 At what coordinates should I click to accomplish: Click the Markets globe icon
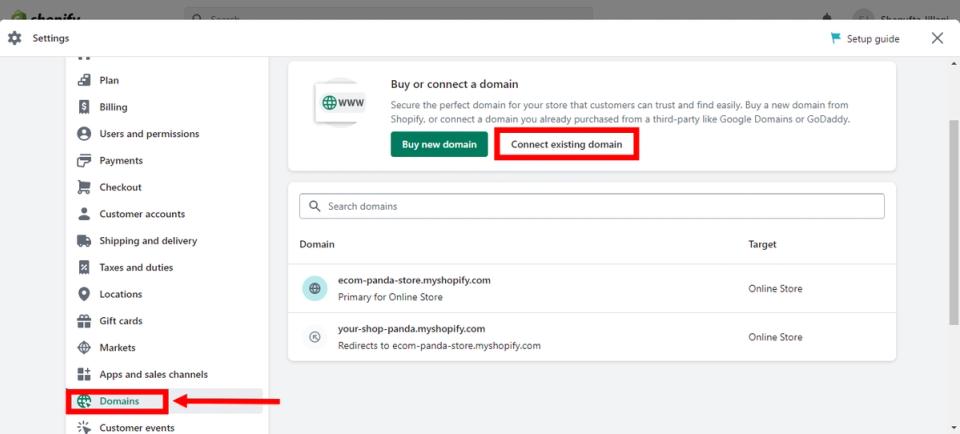coord(84,348)
